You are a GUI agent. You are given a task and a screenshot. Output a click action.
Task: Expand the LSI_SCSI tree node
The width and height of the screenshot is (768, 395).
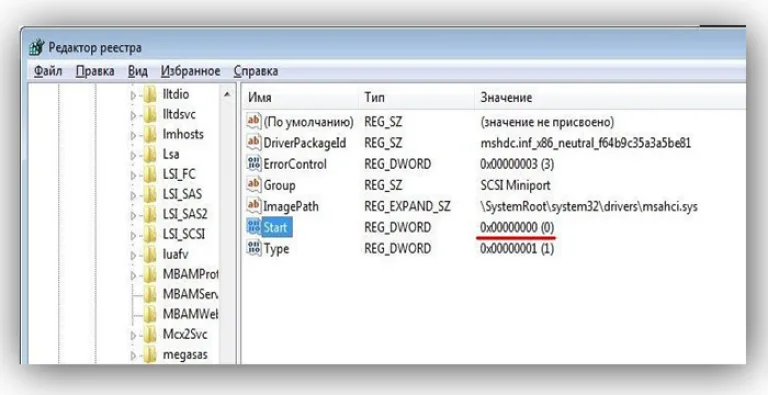pos(133,235)
